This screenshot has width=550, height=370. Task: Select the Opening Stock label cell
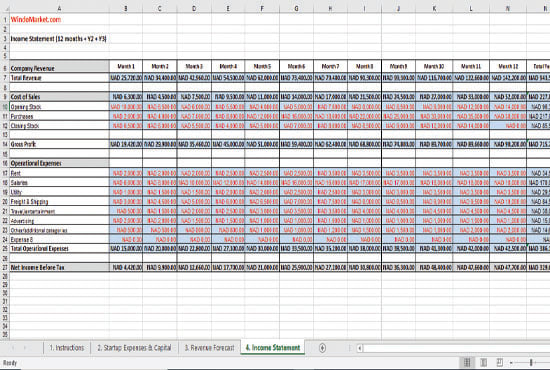[59, 107]
